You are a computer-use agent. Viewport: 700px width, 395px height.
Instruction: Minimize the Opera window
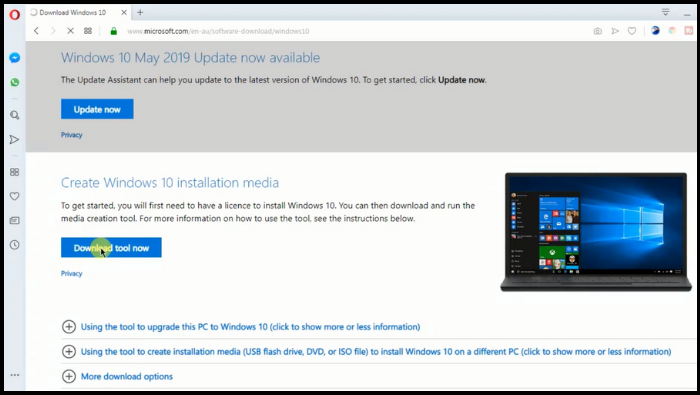pyautogui.click(x=687, y=15)
